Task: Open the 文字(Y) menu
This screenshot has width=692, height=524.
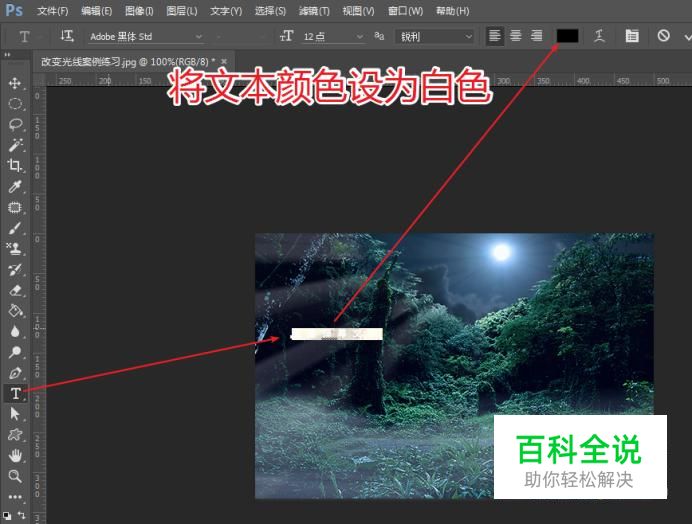Action: pos(226,11)
